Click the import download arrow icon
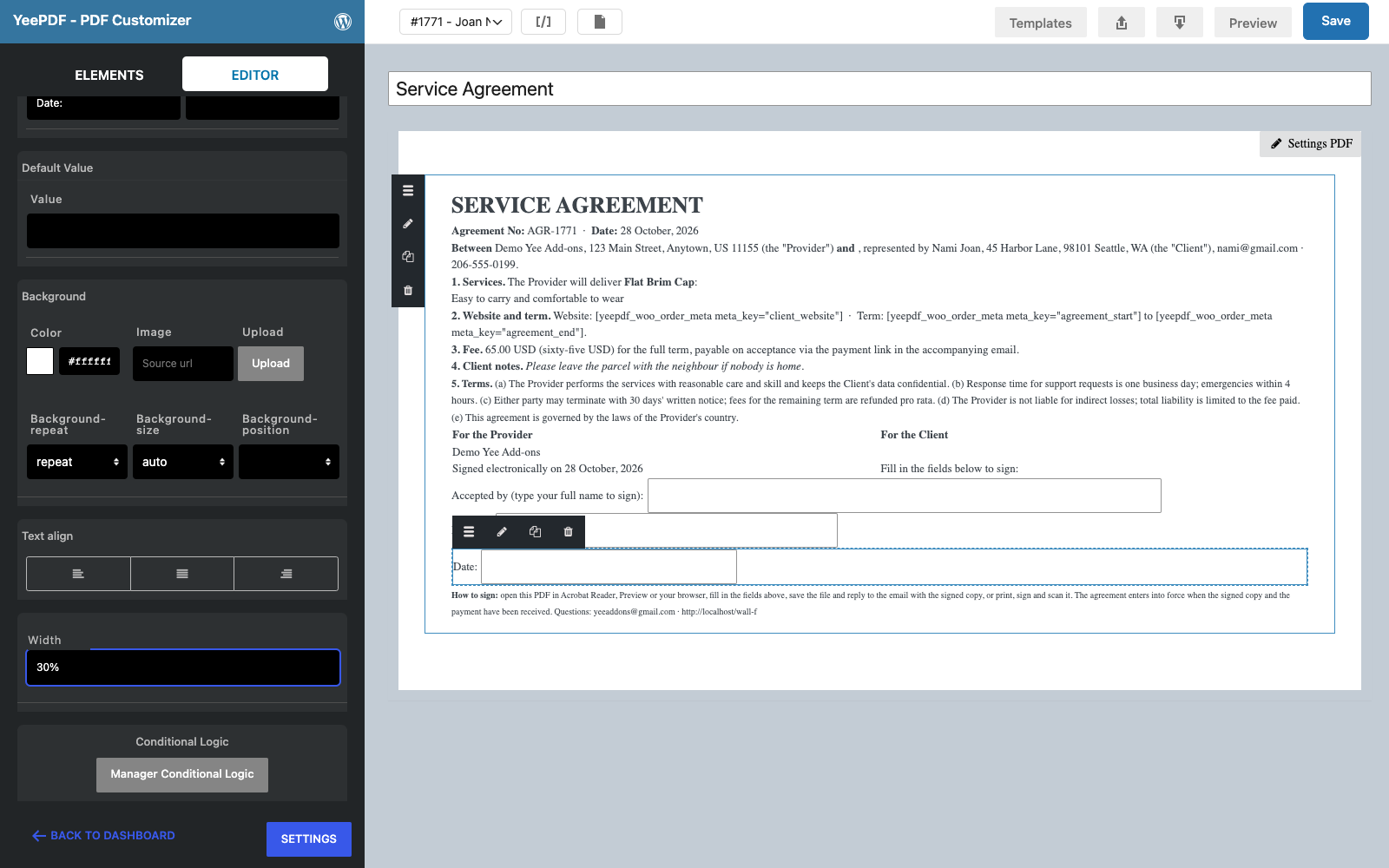Screen dimensions: 1389x868 [1180, 23]
